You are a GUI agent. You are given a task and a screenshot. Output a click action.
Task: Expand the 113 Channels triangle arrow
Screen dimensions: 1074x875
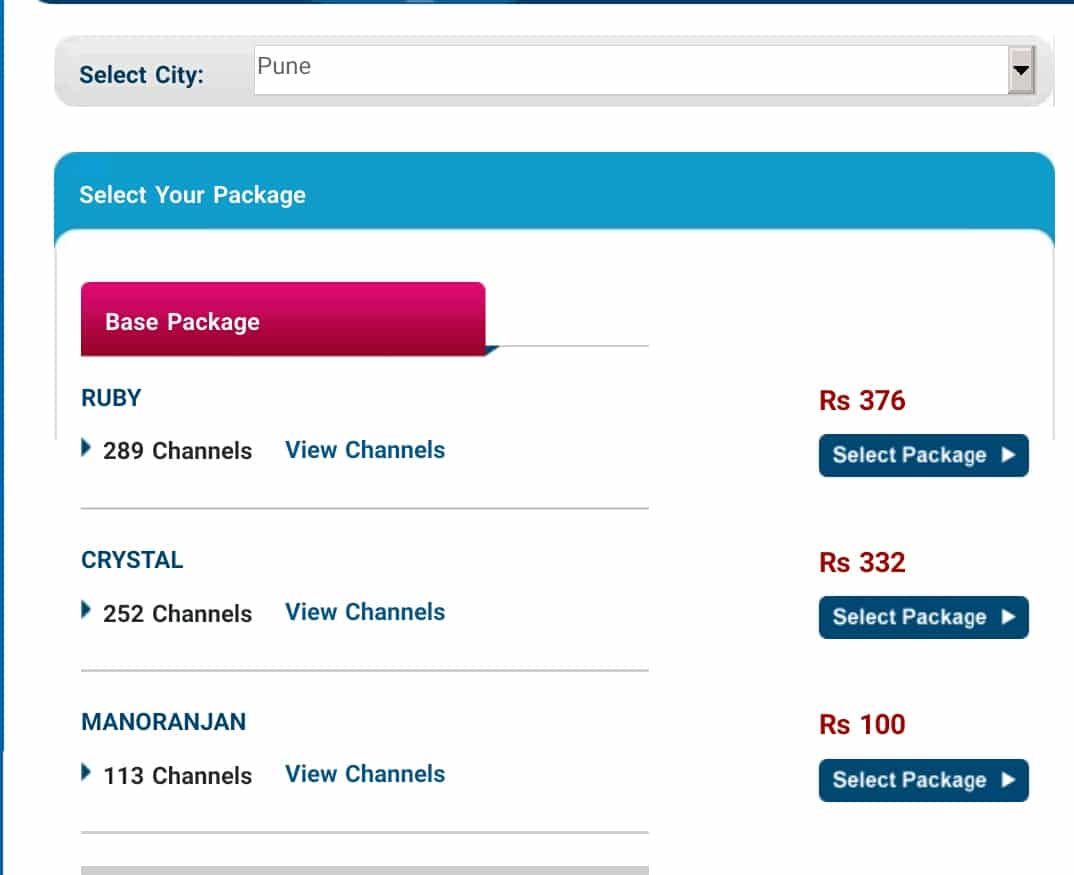(x=86, y=772)
